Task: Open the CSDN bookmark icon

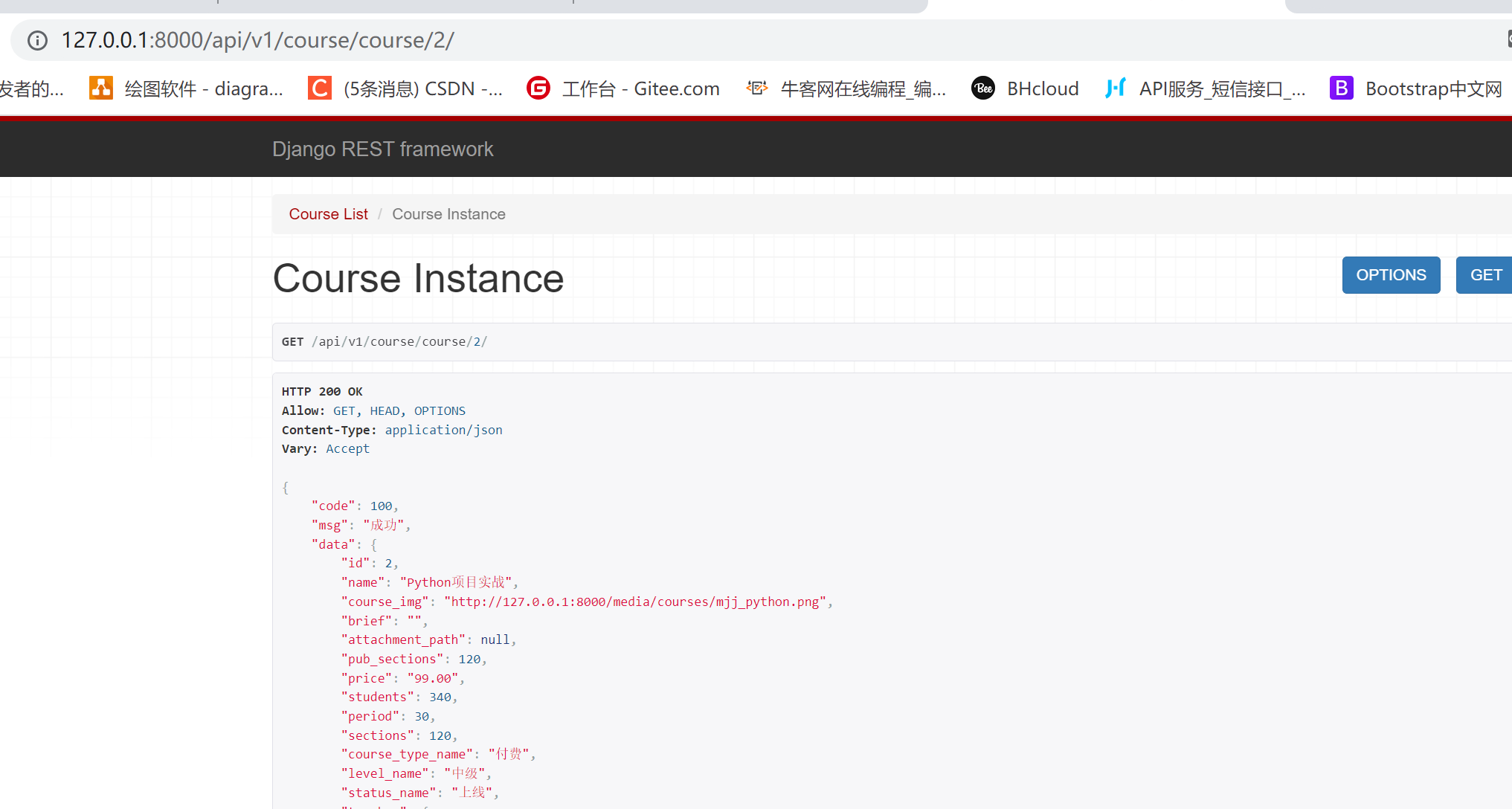Action: click(x=320, y=88)
